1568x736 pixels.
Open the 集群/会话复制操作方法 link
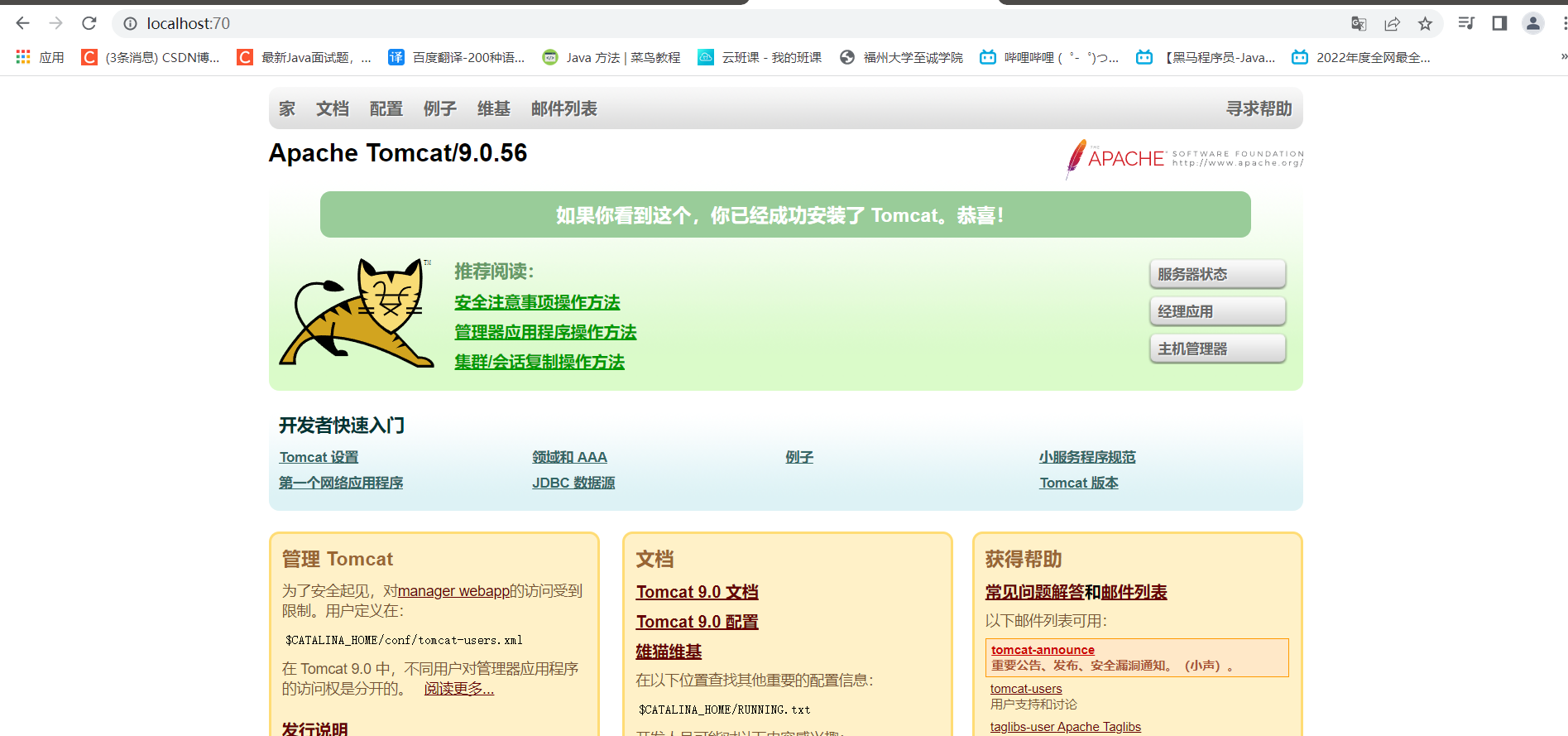pos(539,362)
